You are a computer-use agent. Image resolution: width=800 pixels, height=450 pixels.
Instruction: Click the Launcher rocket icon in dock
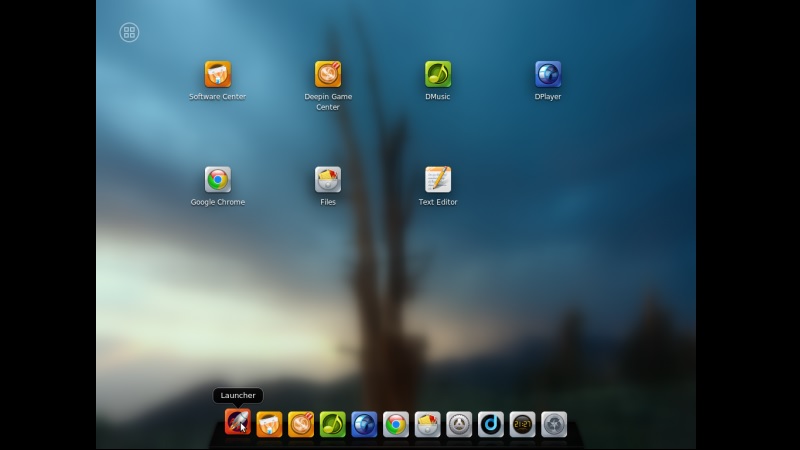(237, 423)
